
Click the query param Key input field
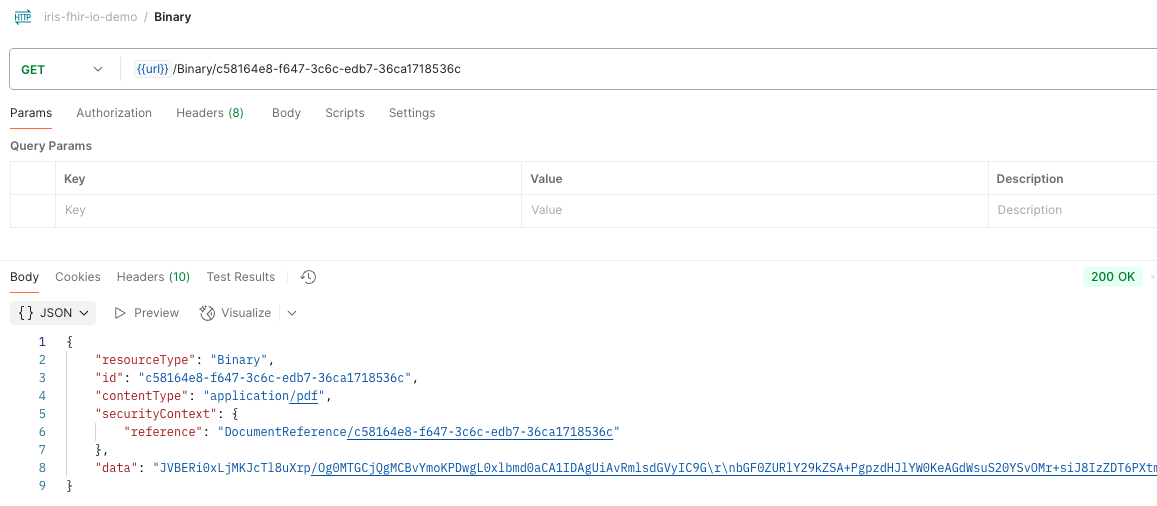[x=288, y=211]
